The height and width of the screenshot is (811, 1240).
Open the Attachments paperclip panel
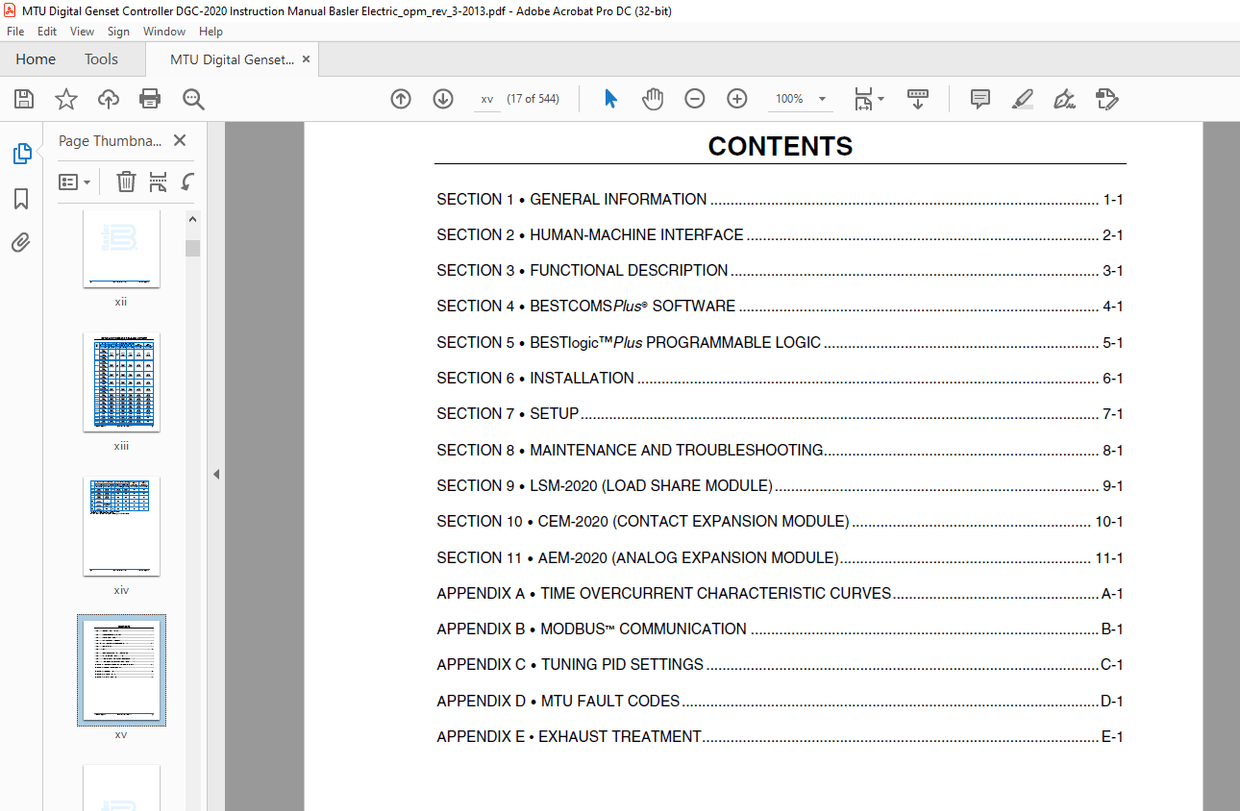[21, 243]
